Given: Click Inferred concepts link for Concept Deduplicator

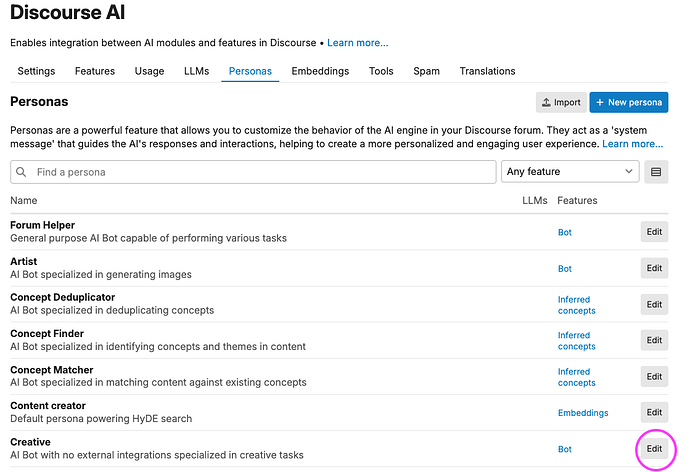Looking at the screenshot, I should (x=576, y=305).
